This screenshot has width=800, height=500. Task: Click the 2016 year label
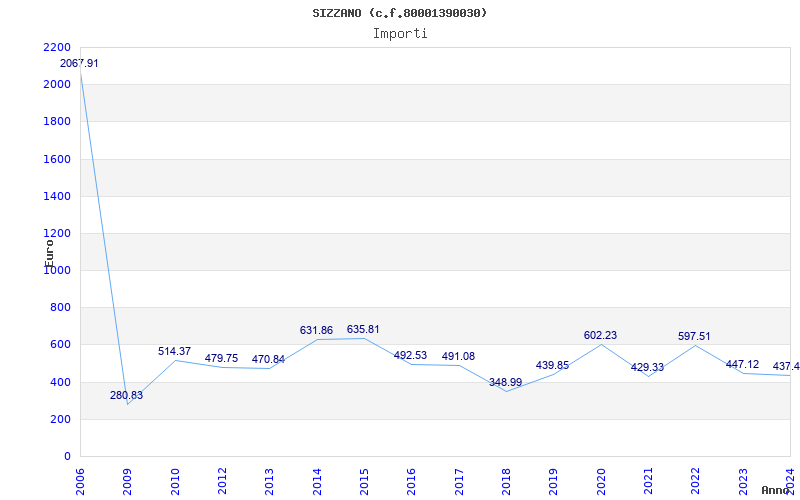point(411,482)
